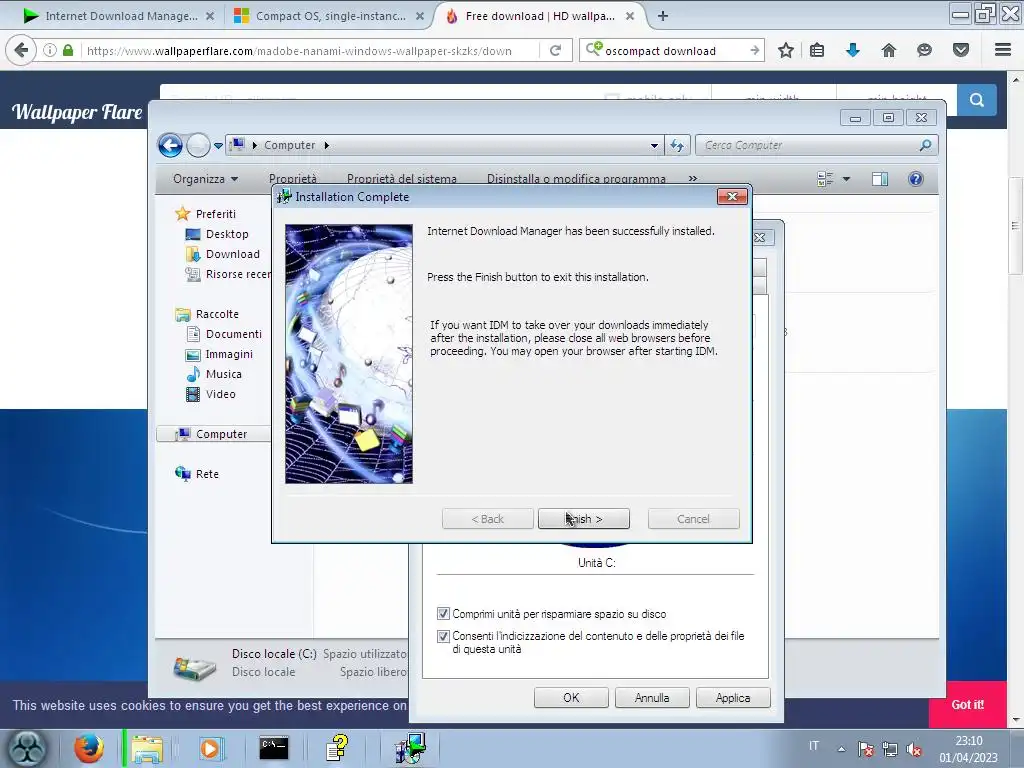The height and width of the screenshot is (768, 1024).
Task: Open the Firefox downloads arrow
Action: (853, 50)
